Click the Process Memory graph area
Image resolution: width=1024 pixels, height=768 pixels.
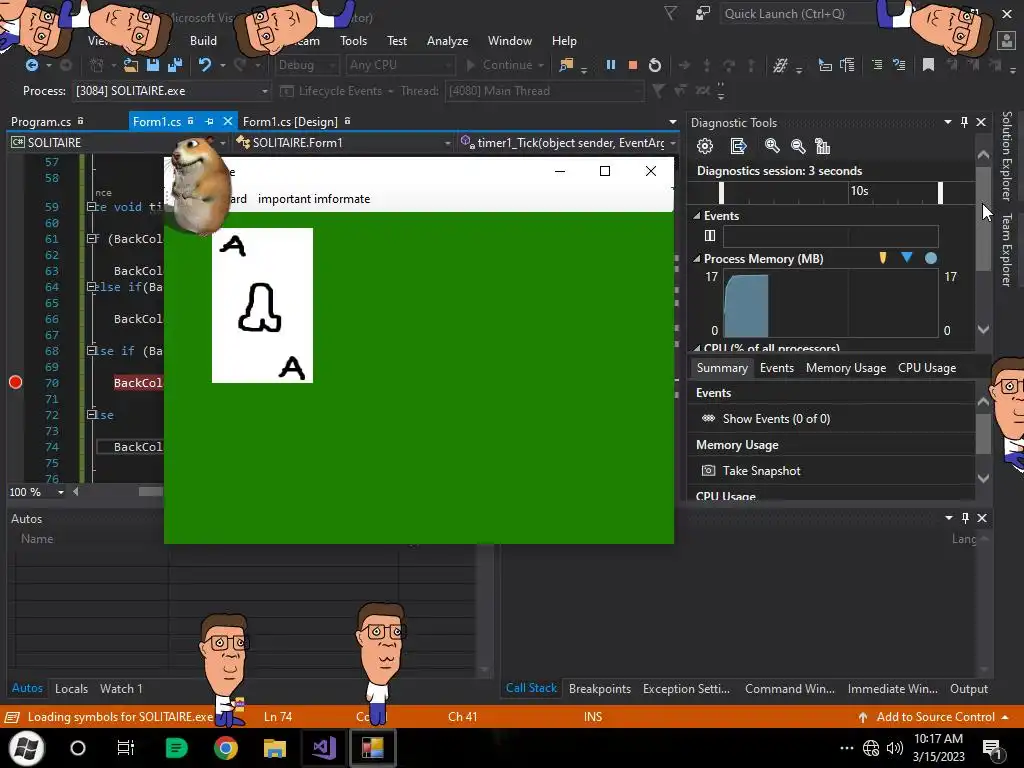(x=831, y=304)
